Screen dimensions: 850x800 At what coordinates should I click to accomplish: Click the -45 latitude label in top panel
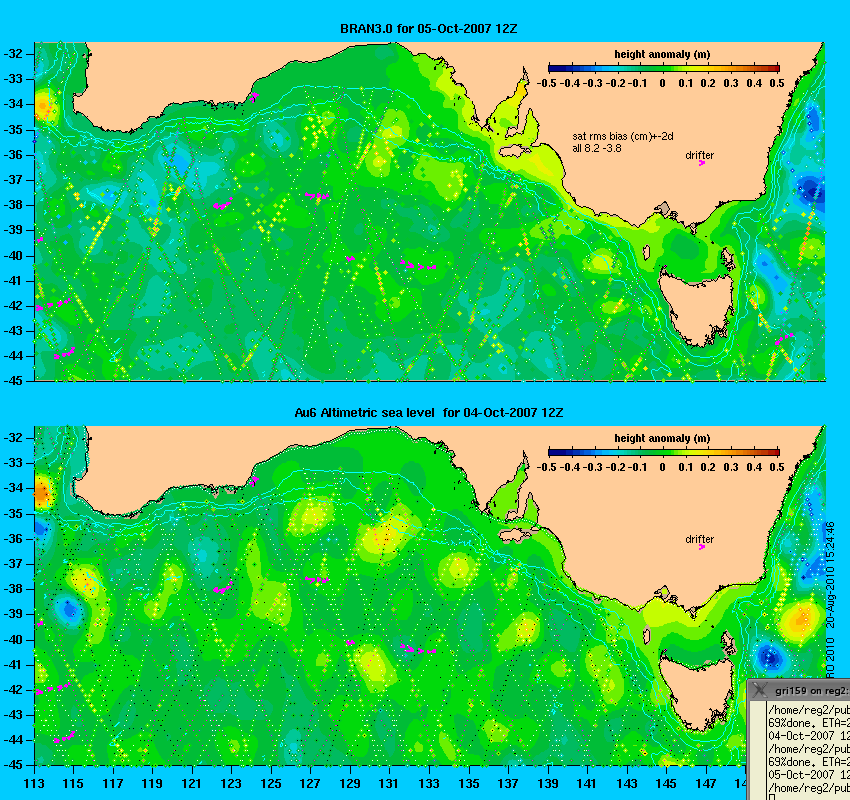[x=14, y=380]
